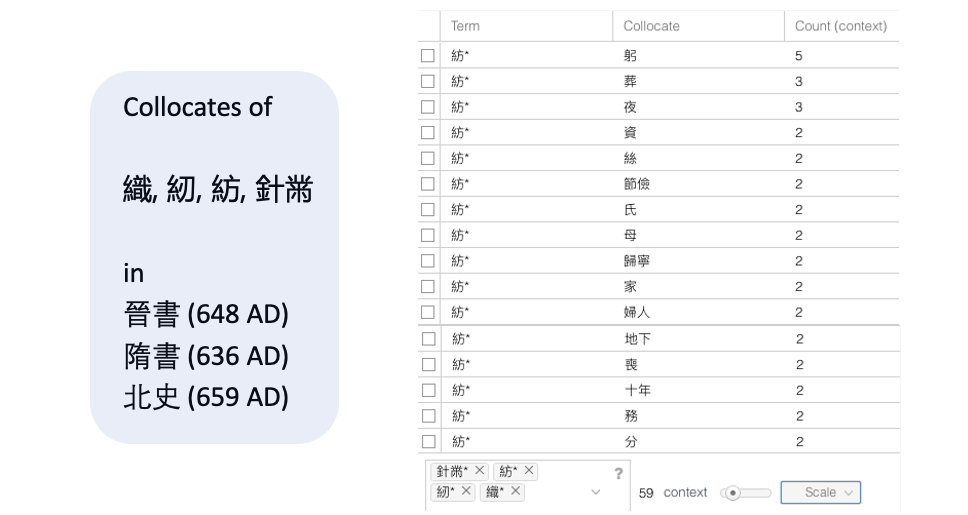Viewport: 968px width, 515px height.
Task: Select the row with collocate 絲
Action: pyautogui.click(x=428, y=158)
